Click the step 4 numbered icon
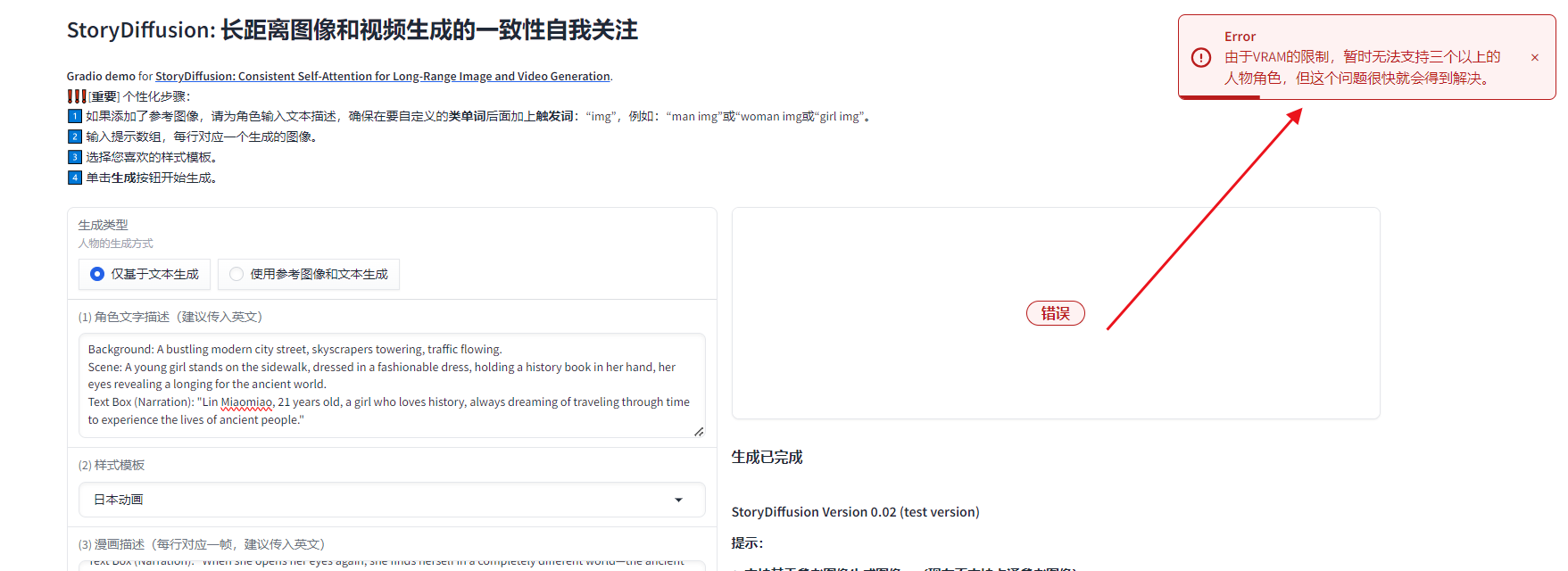The height and width of the screenshot is (571, 1568). pyautogui.click(x=75, y=178)
